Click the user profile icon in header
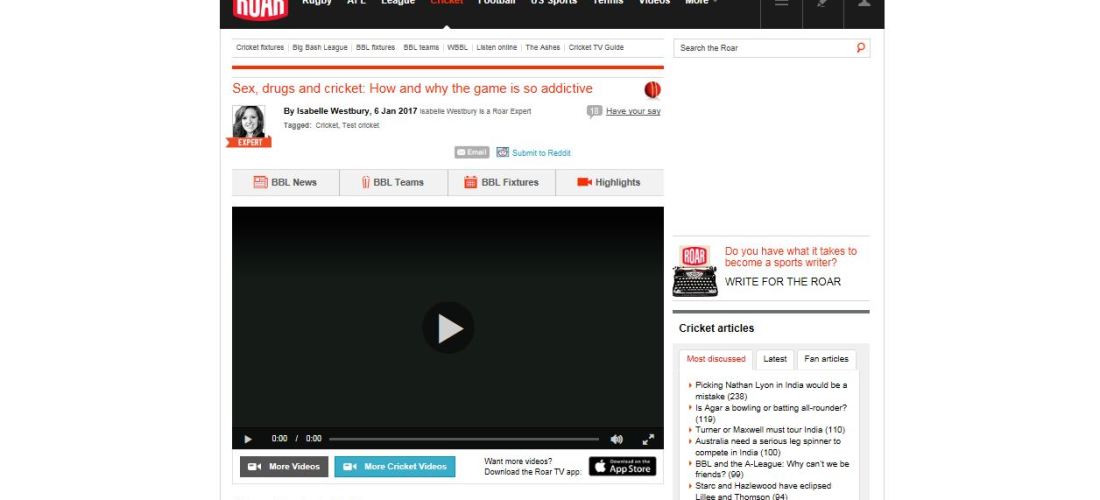This screenshot has height=500, width=1100. (864, 4)
